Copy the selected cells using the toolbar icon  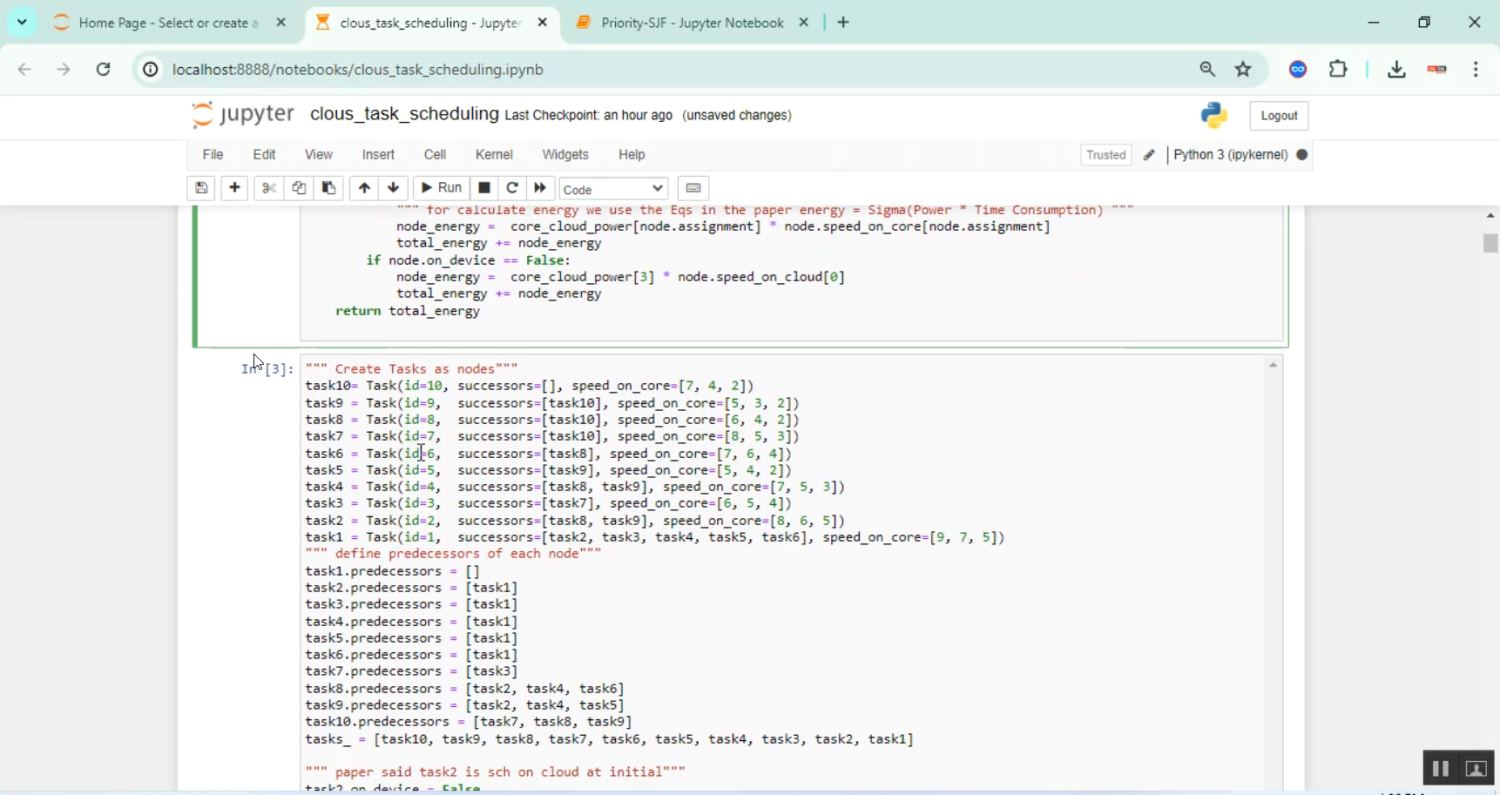pyautogui.click(x=298, y=188)
